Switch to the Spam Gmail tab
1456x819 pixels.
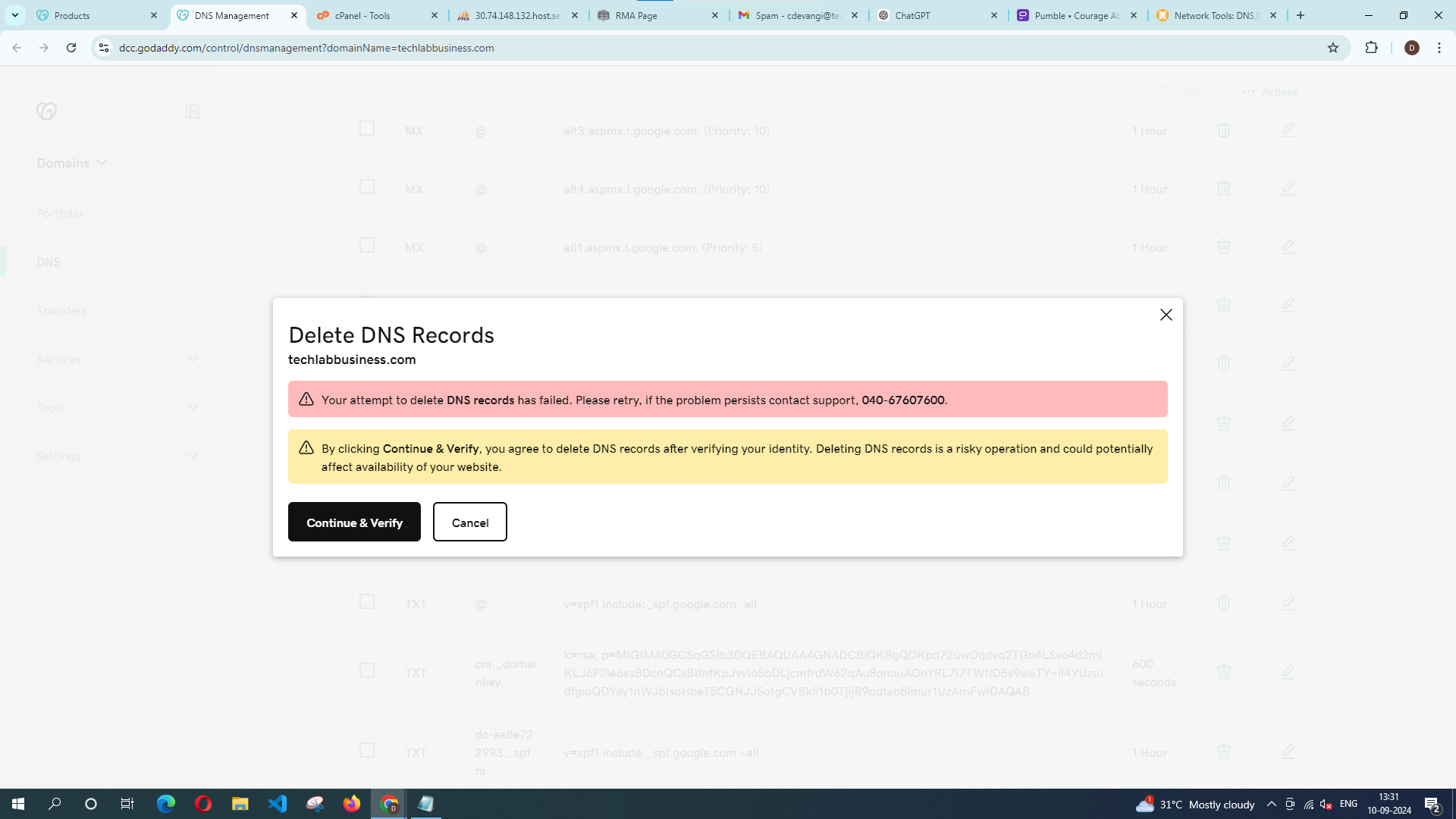pyautogui.click(x=798, y=15)
